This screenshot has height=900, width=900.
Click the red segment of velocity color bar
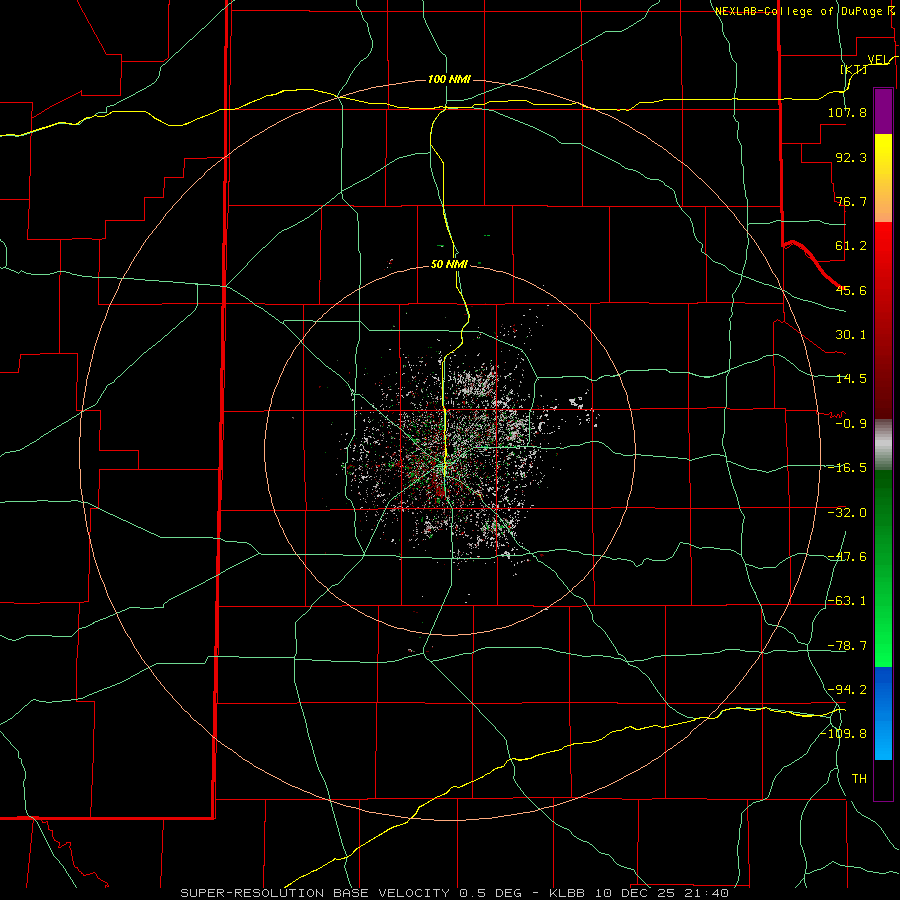(x=883, y=320)
